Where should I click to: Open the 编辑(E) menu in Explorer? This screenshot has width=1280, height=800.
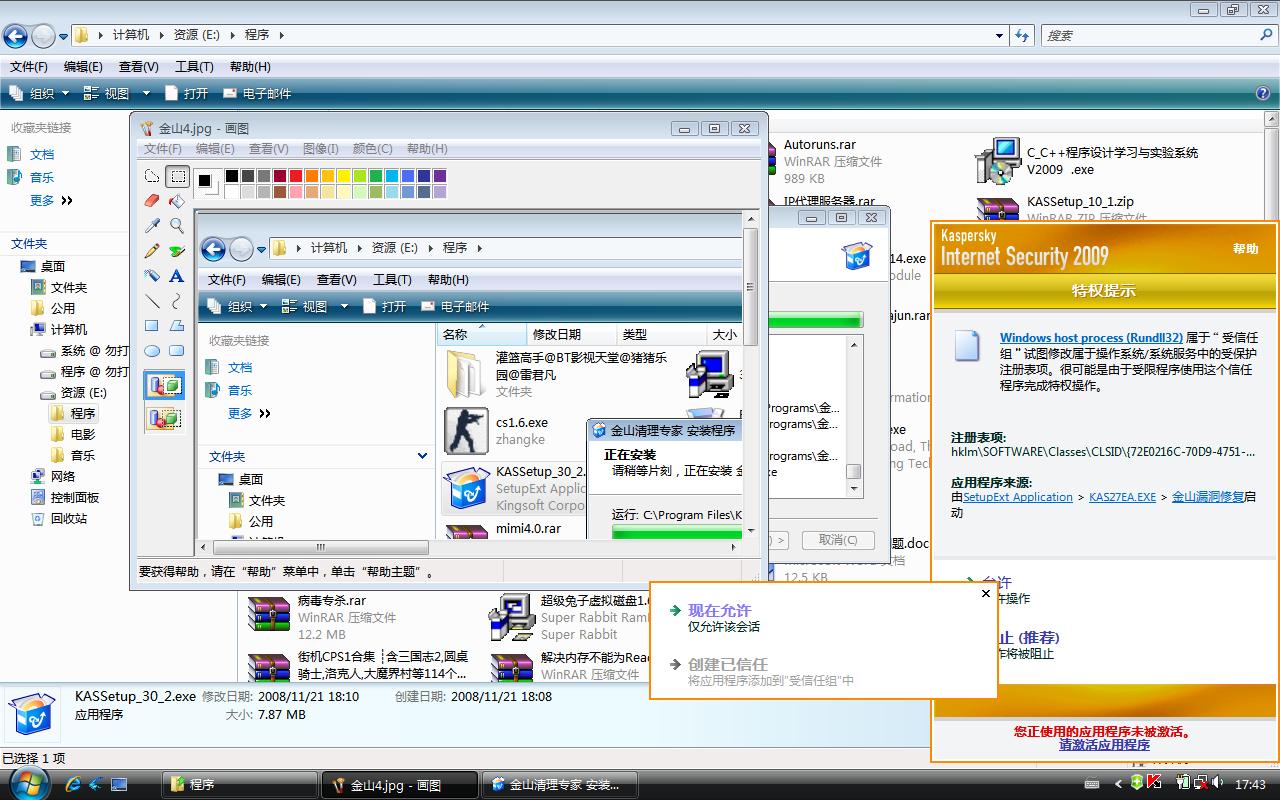click(x=83, y=67)
